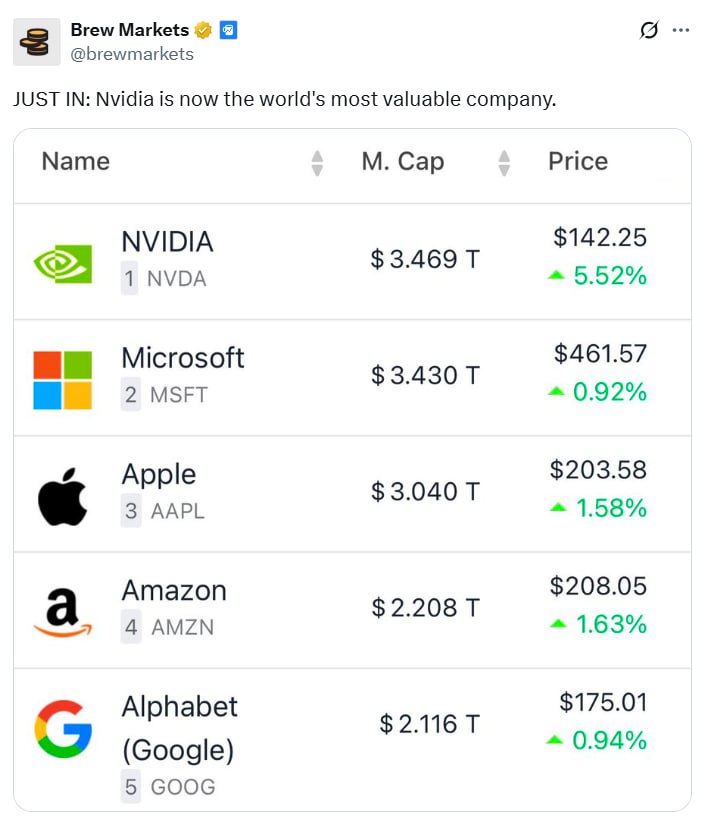Open Brew Markets display name
The height and width of the screenshot is (820, 711).
pyautogui.click(x=130, y=30)
